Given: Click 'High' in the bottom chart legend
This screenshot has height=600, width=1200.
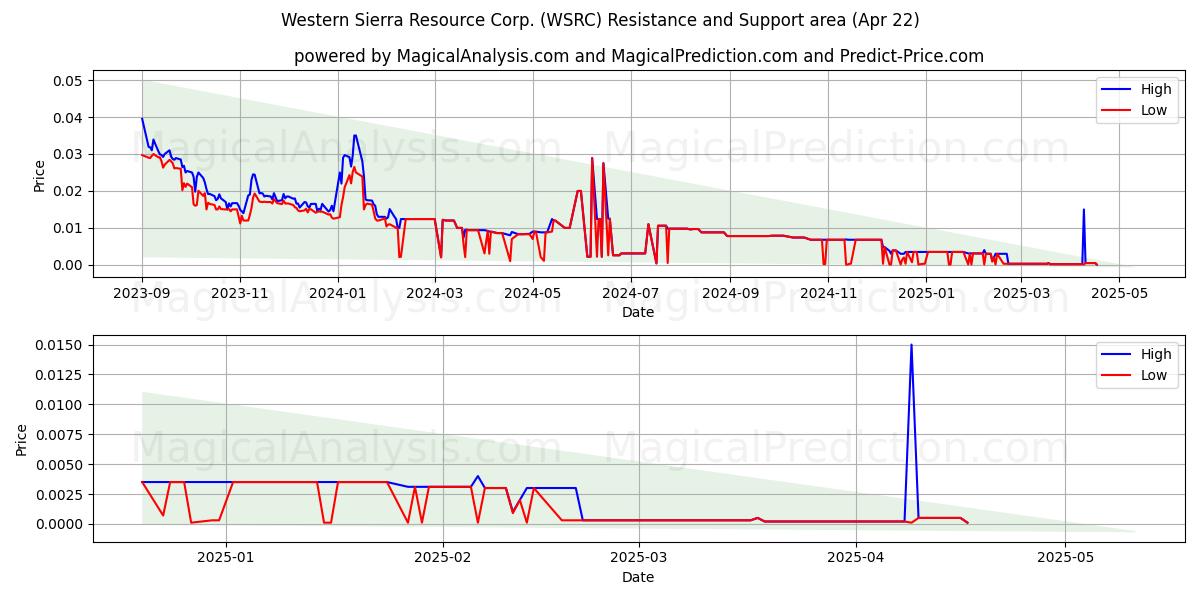Looking at the screenshot, I should pyautogui.click(x=1156, y=354).
